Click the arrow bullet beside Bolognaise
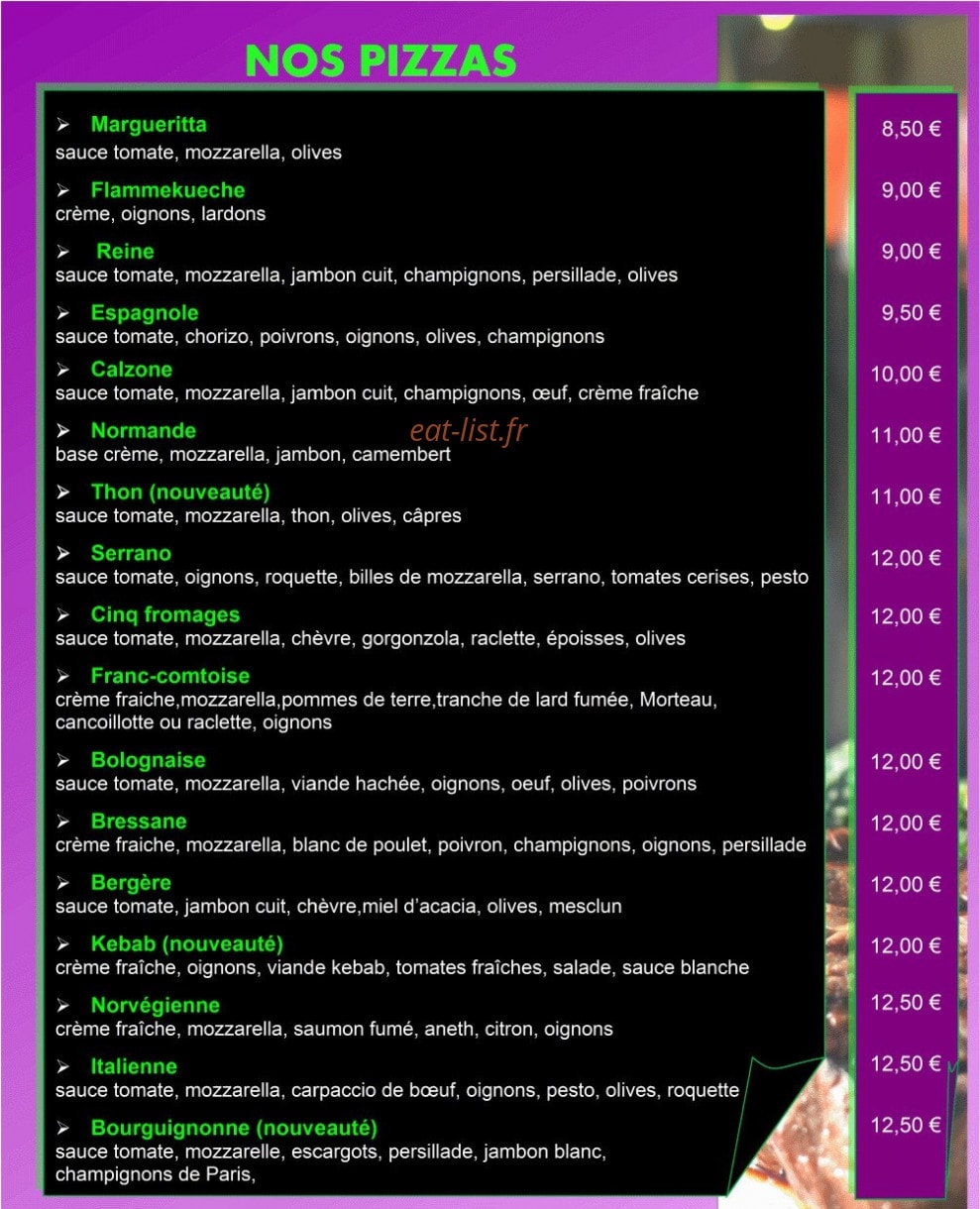 tap(63, 761)
